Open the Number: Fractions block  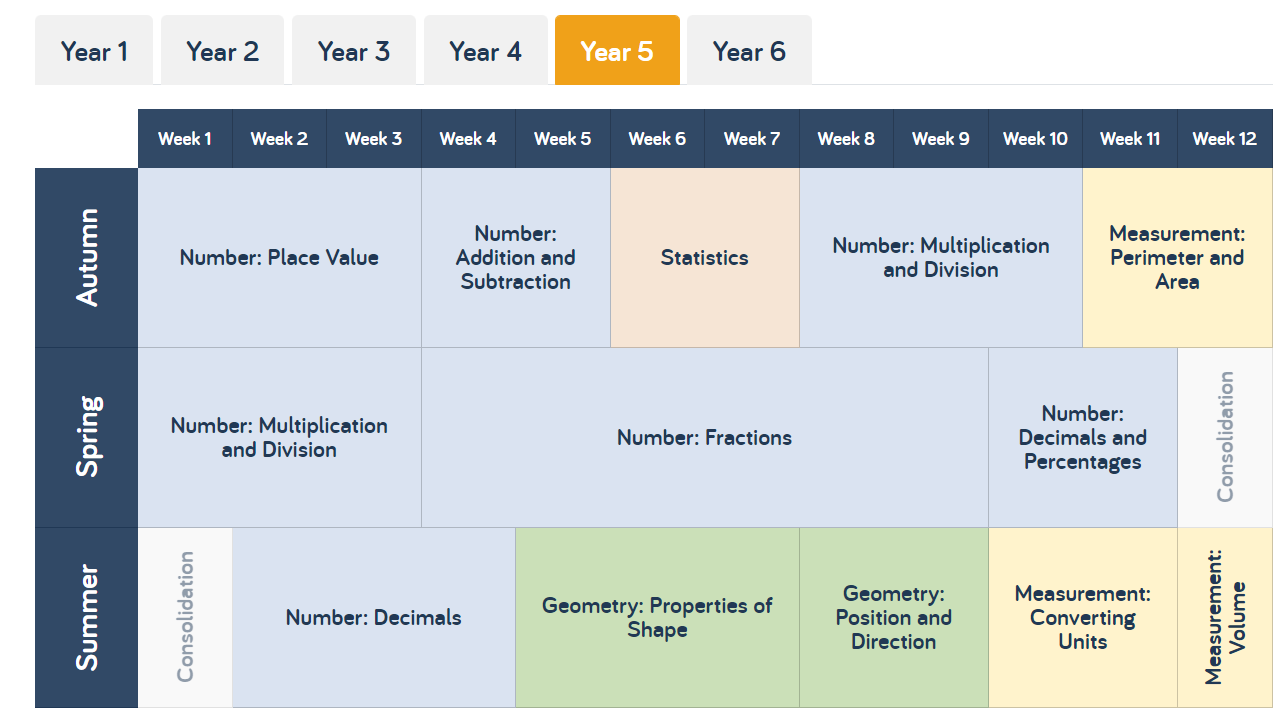tap(705, 438)
